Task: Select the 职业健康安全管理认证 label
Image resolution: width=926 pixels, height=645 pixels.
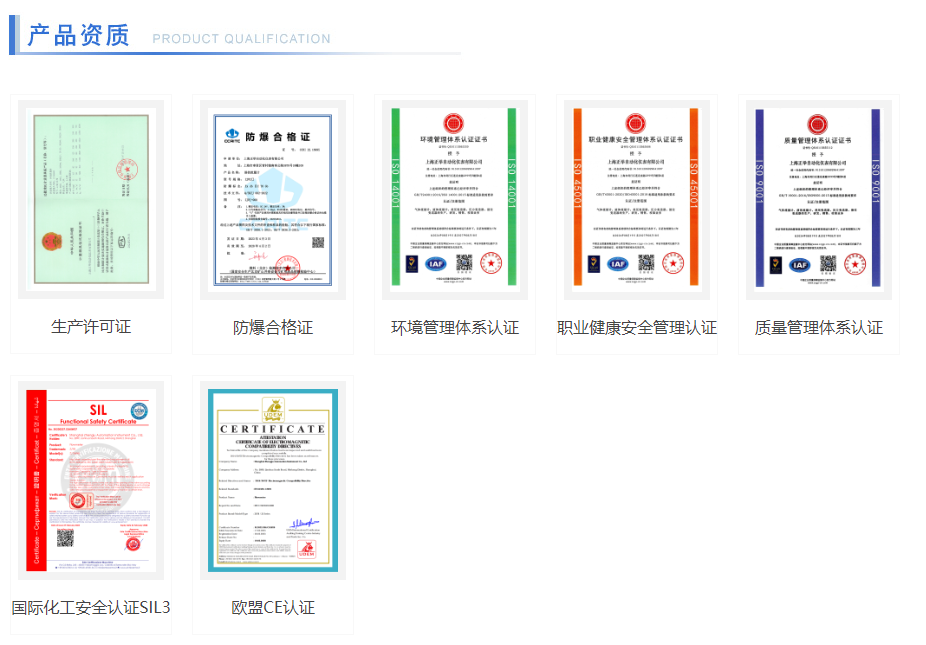Action: pos(637,327)
